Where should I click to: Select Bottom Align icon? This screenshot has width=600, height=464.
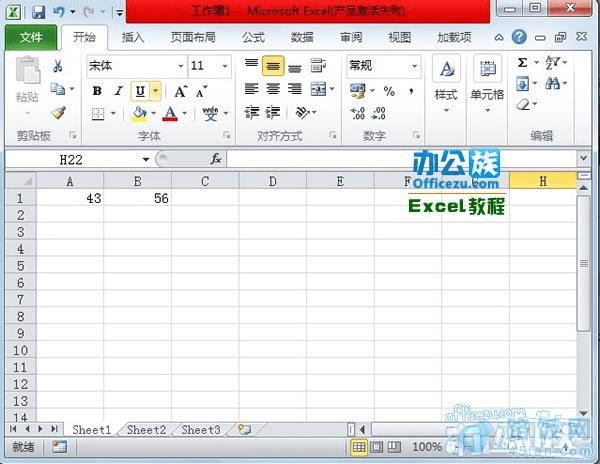(x=295, y=68)
